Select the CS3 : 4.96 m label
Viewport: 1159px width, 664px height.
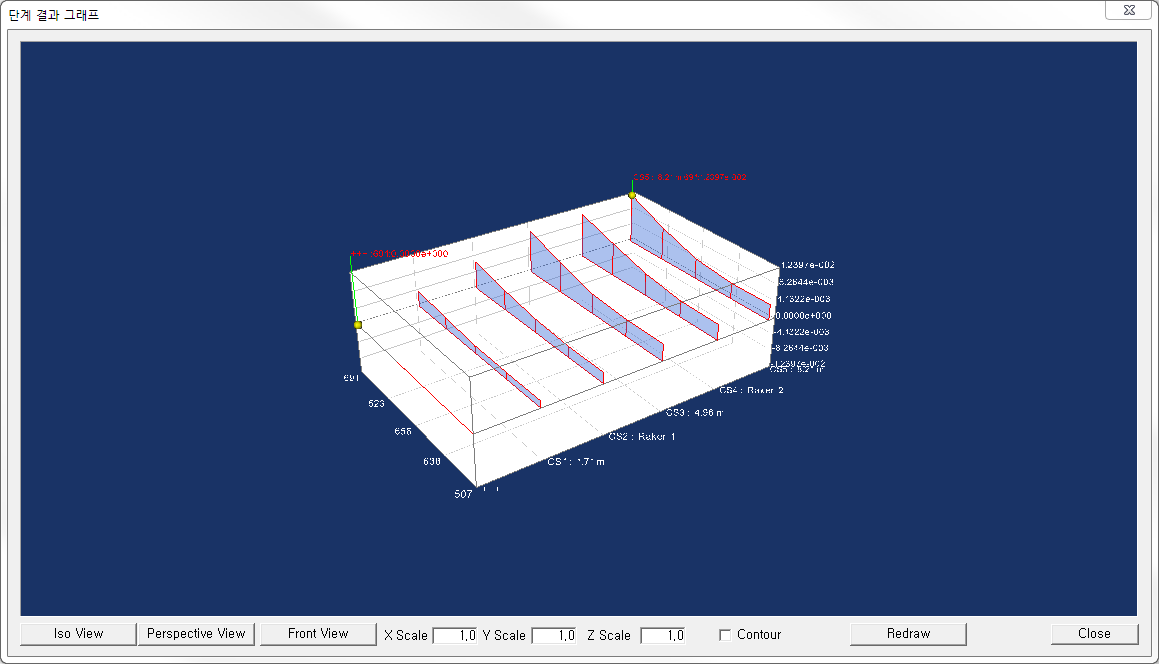click(x=695, y=412)
